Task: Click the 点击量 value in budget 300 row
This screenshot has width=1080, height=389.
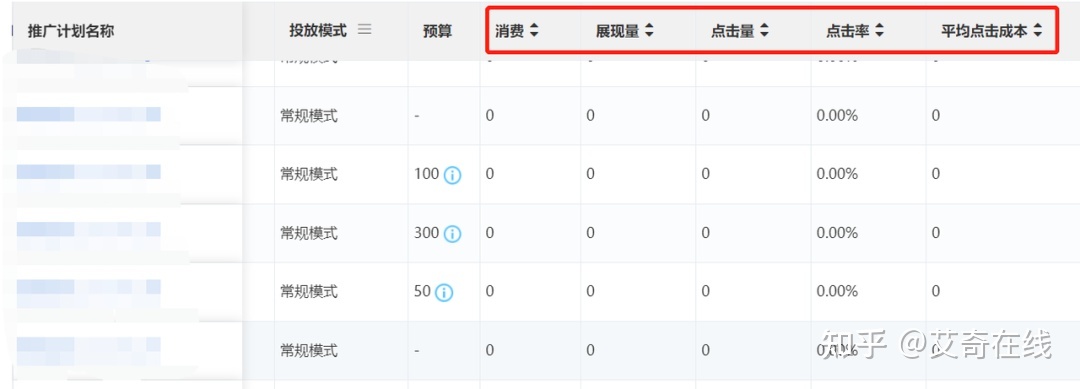Action: (x=705, y=233)
